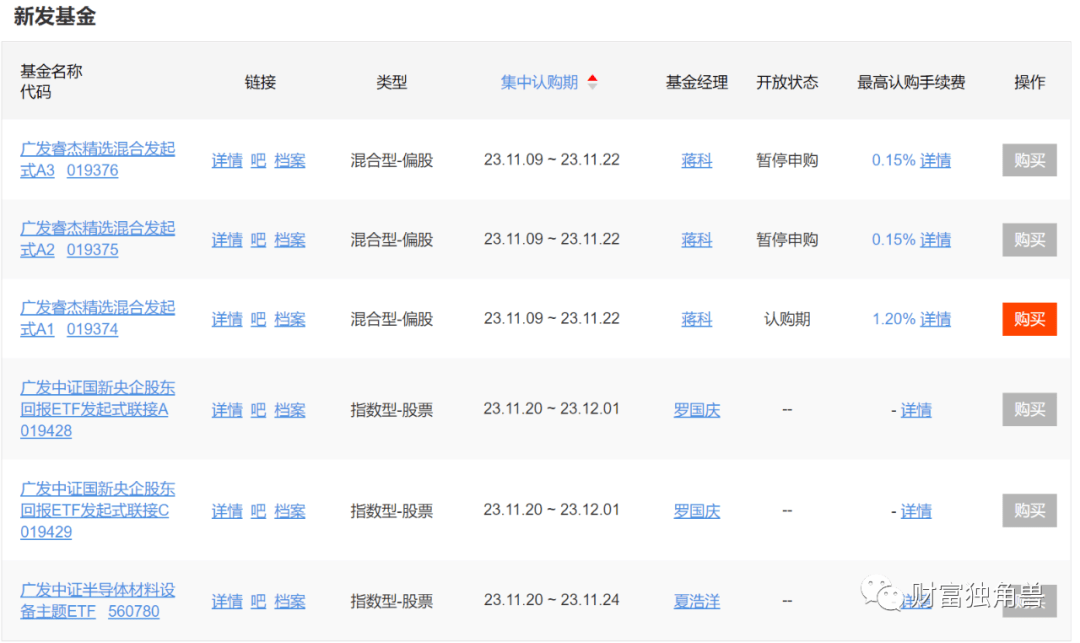Open fund code 019428 link
This screenshot has height=643, width=1080.
click(x=46, y=431)
